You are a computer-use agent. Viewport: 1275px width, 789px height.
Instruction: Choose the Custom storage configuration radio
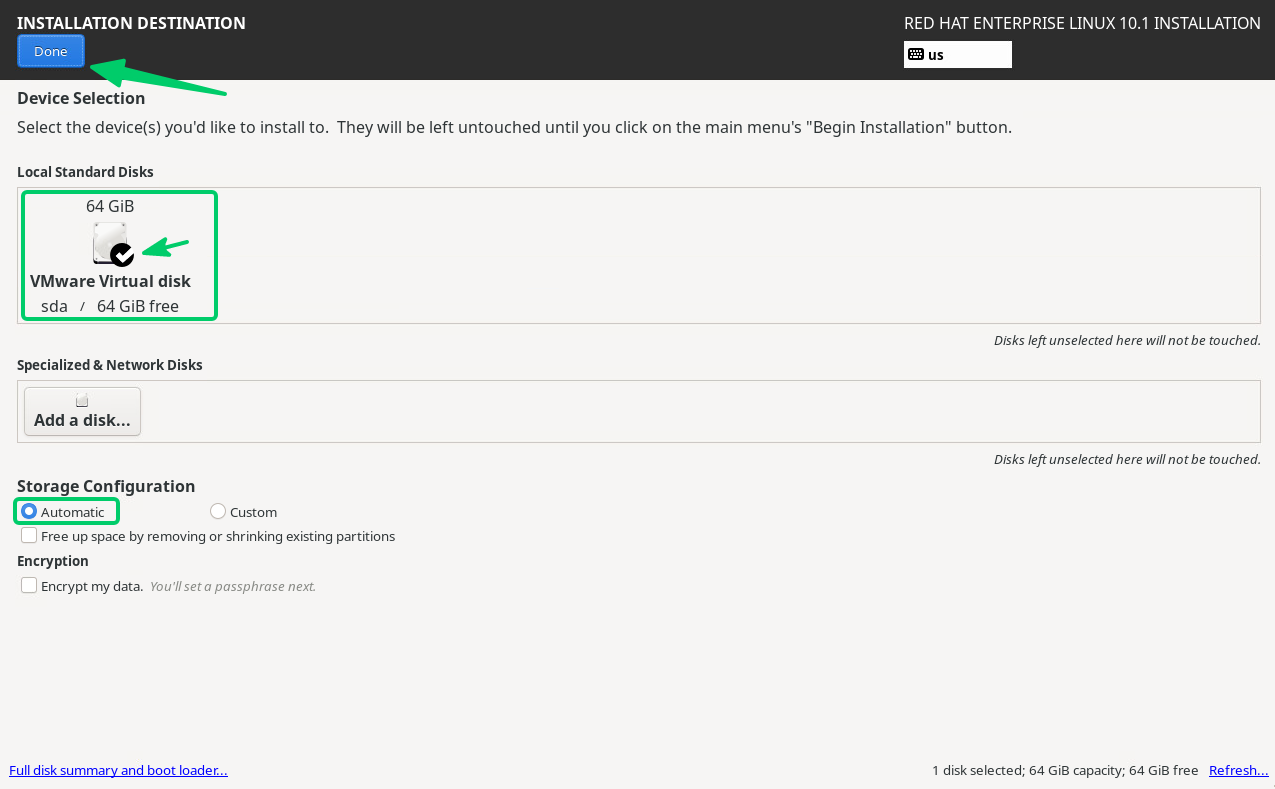tap(218, 511)
